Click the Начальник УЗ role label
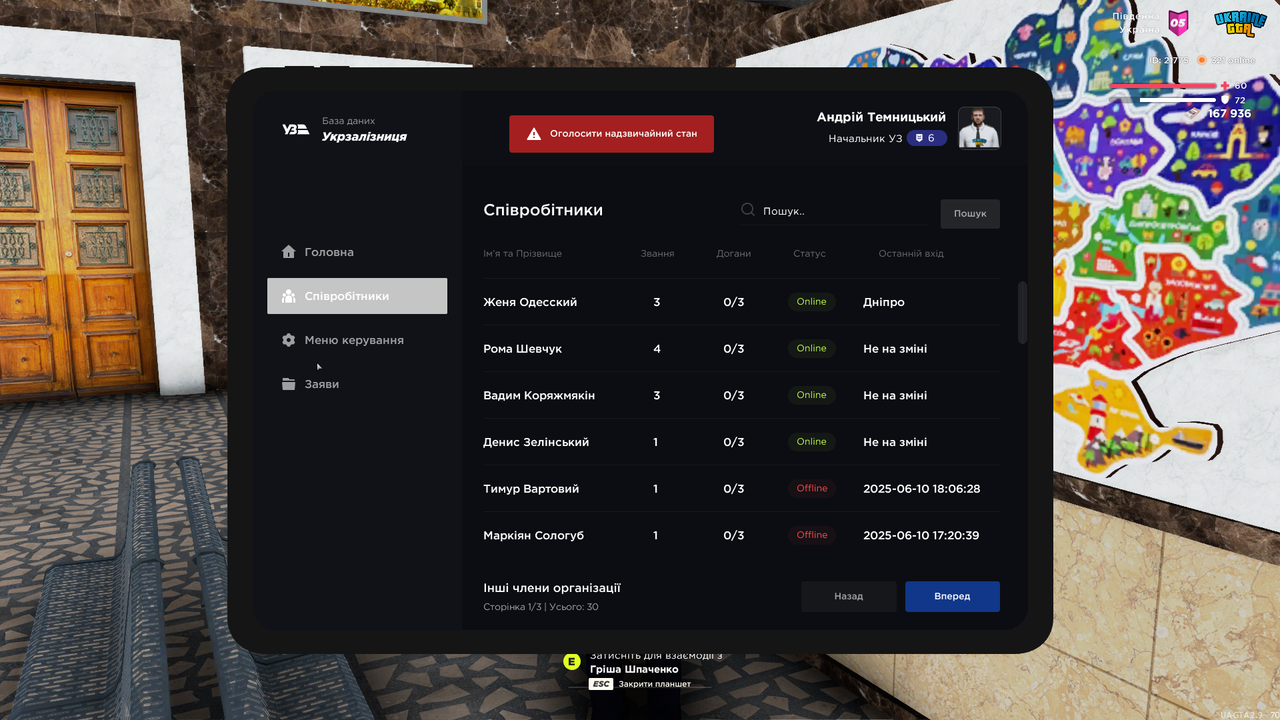This screenshot has height=720, width=1280. pyautogui.click(x=865, y=138)
